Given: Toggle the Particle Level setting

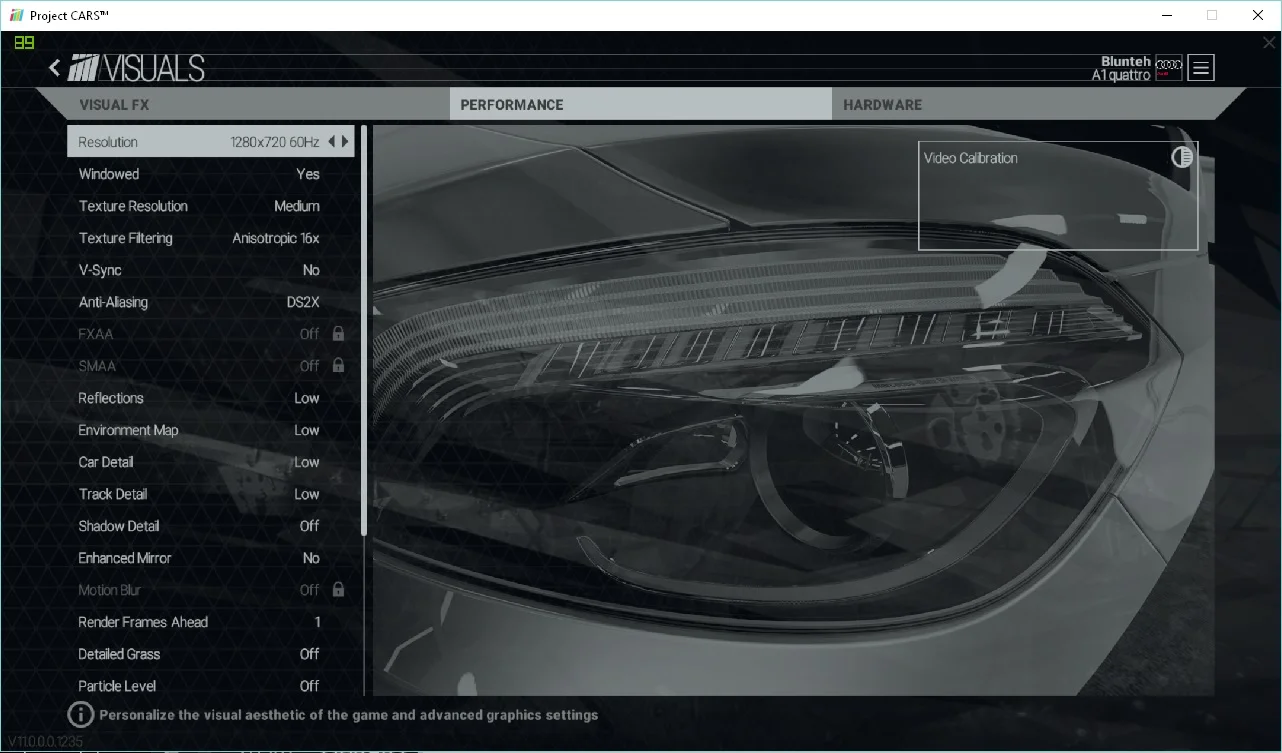Looking at the screenshot, I should pos(211,686).
